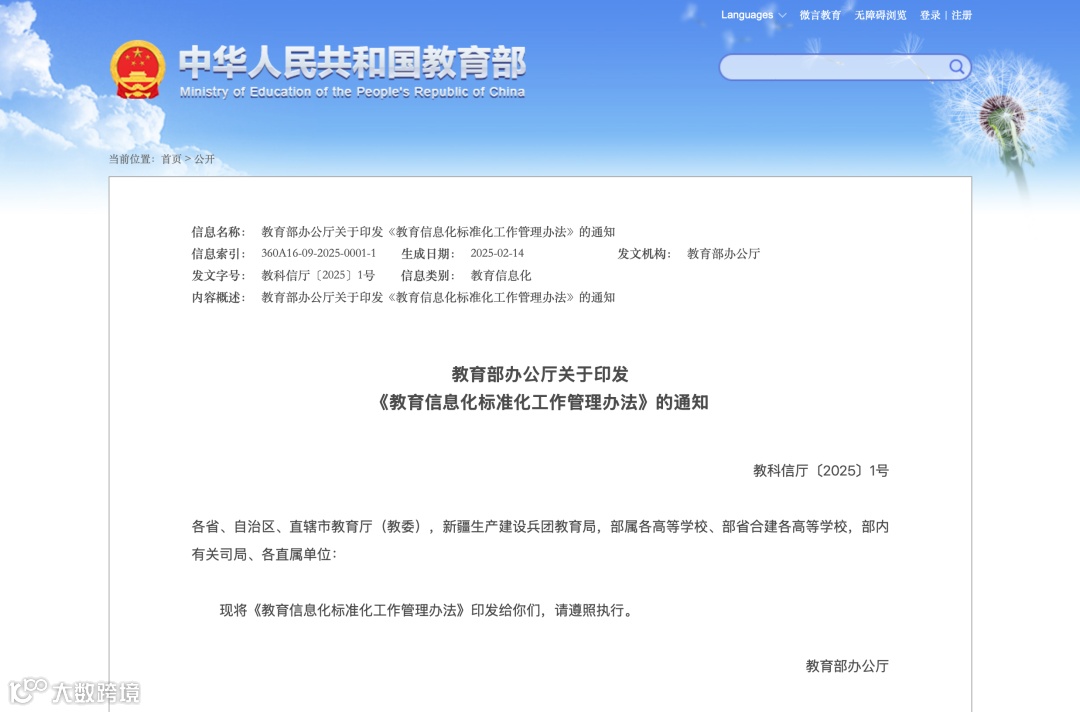Image resolution: width=1080 pixels, height=712 pixels.
Task: Click the national emblem logo
Action: point(138,70)
